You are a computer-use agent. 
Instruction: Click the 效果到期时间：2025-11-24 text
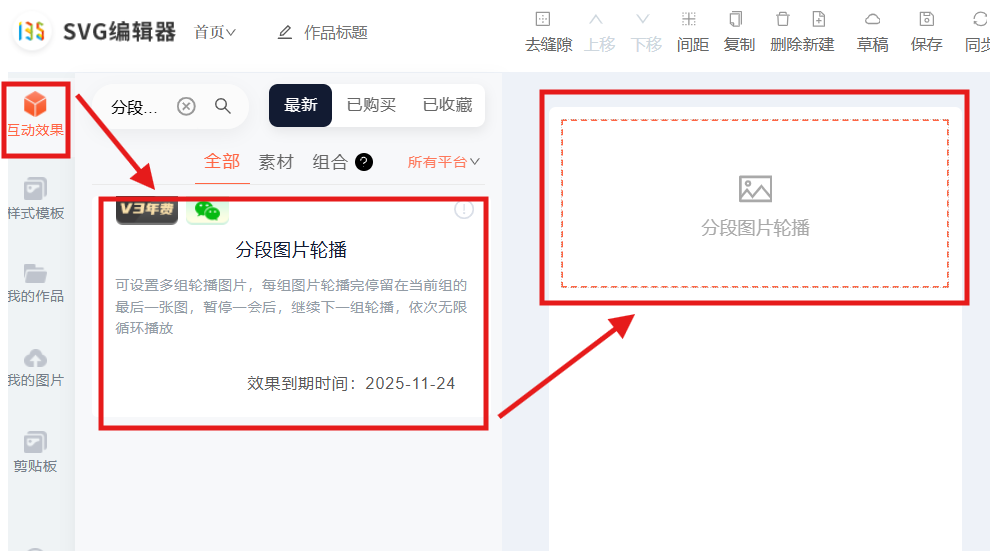(x=351, y=384)
